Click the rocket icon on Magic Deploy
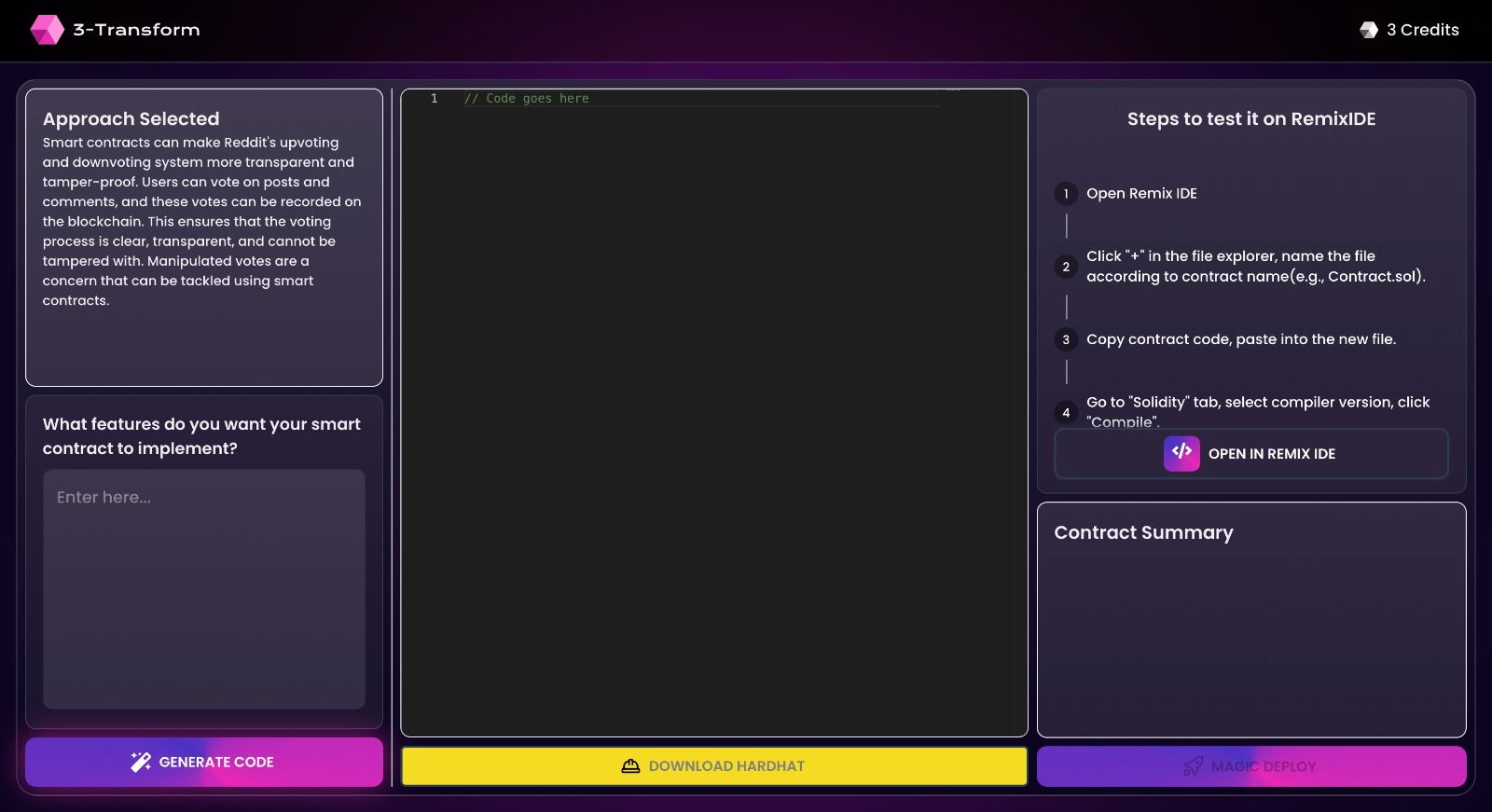1492x812 pixels. (x=1193, y=766)
